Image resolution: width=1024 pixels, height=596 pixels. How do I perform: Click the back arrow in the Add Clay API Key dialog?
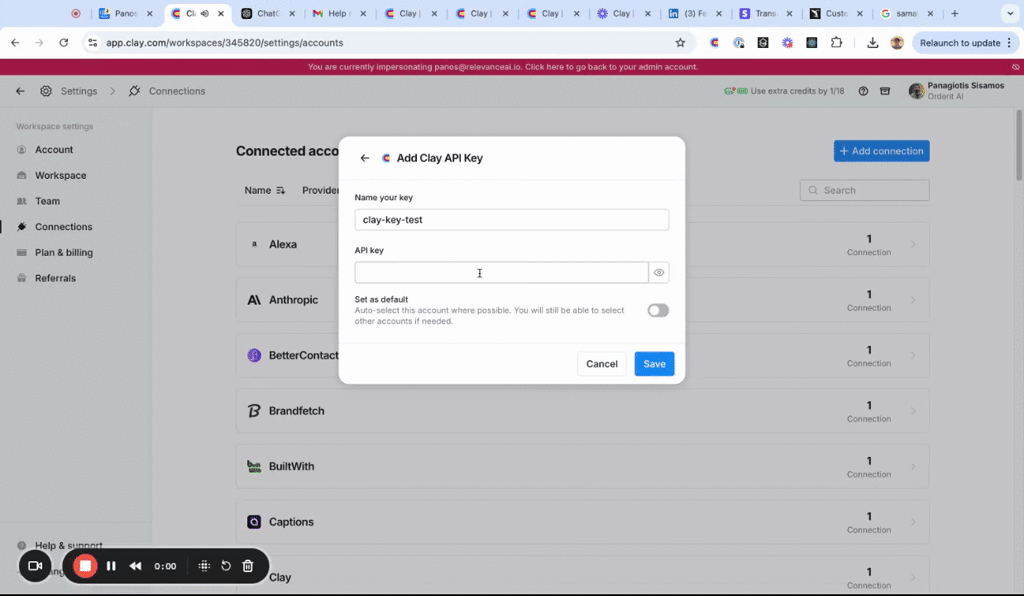[365, 158]
